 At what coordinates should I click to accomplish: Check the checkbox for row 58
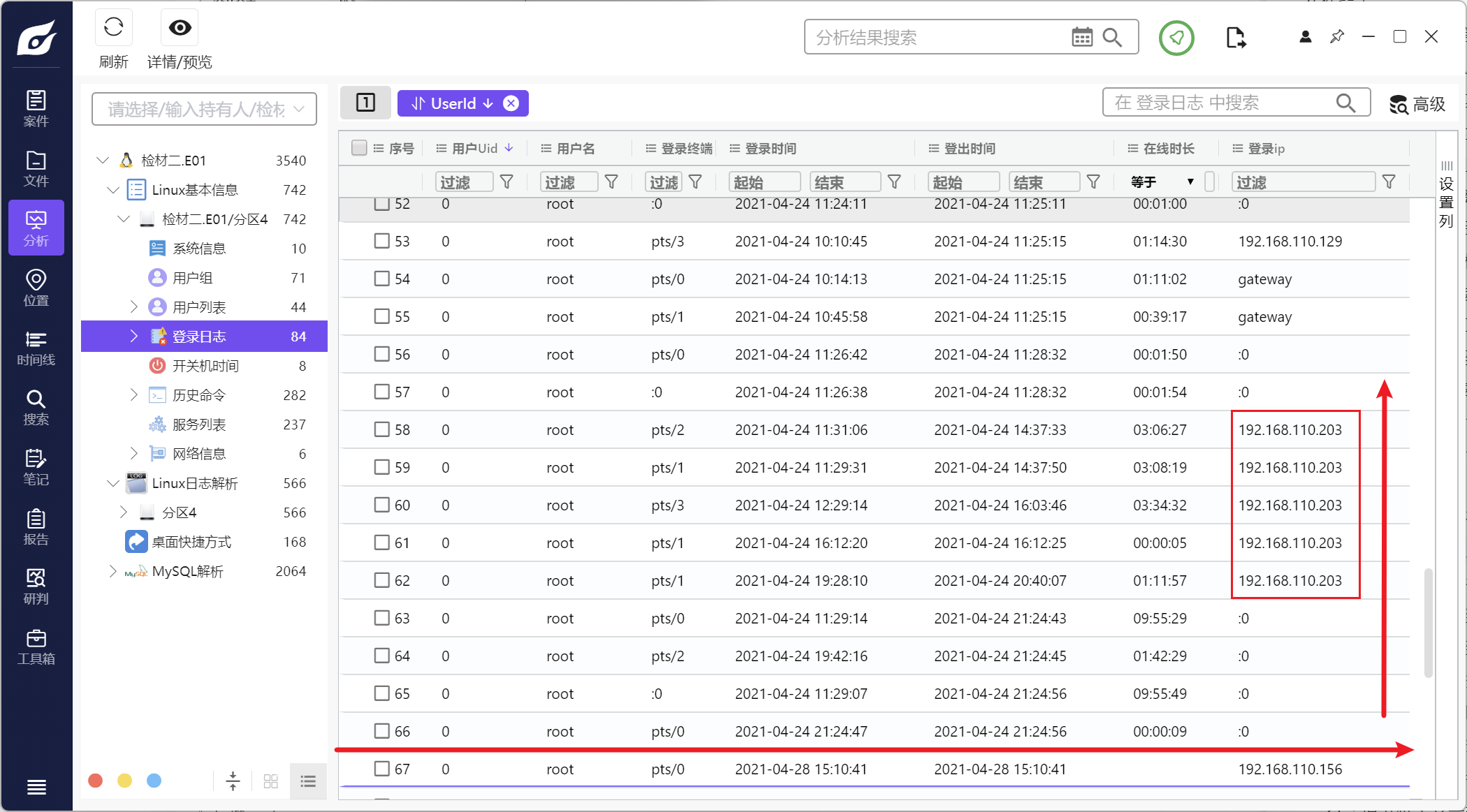click(x=381, y=429)
